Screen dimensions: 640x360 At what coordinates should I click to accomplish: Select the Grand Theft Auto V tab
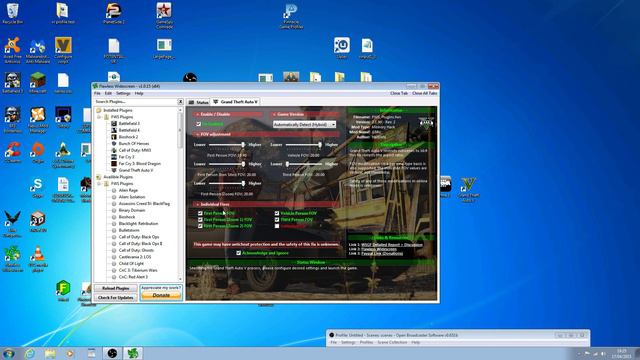(x=236, y=102)
